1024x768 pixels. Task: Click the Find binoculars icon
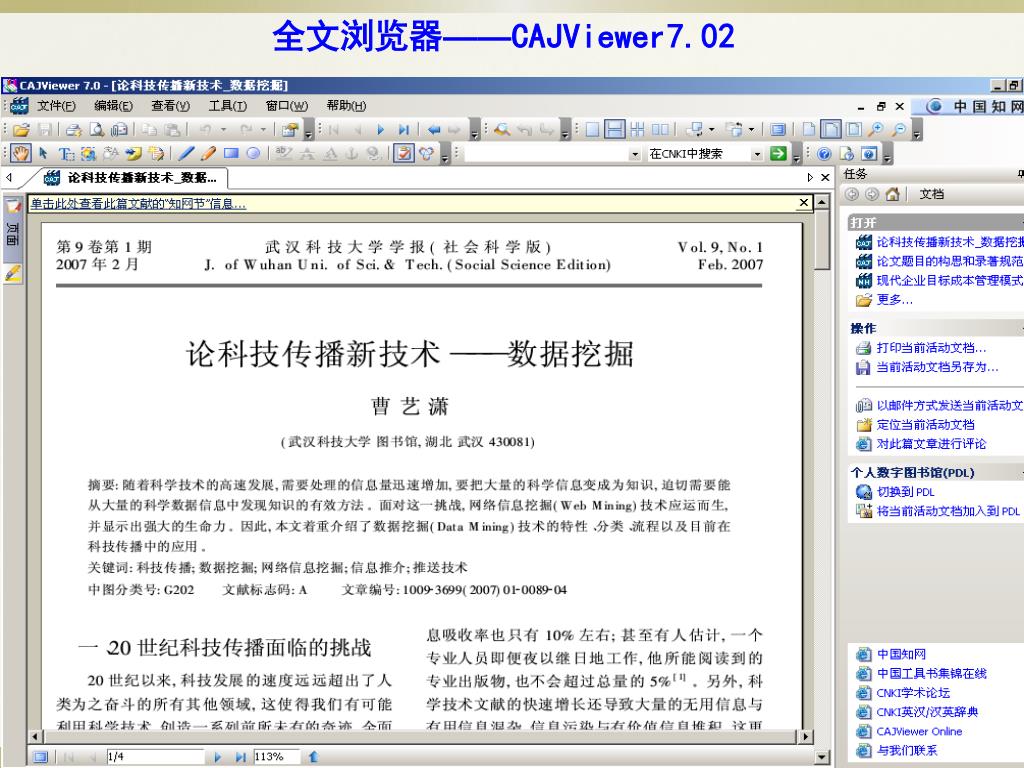click(x=502, y=129)
